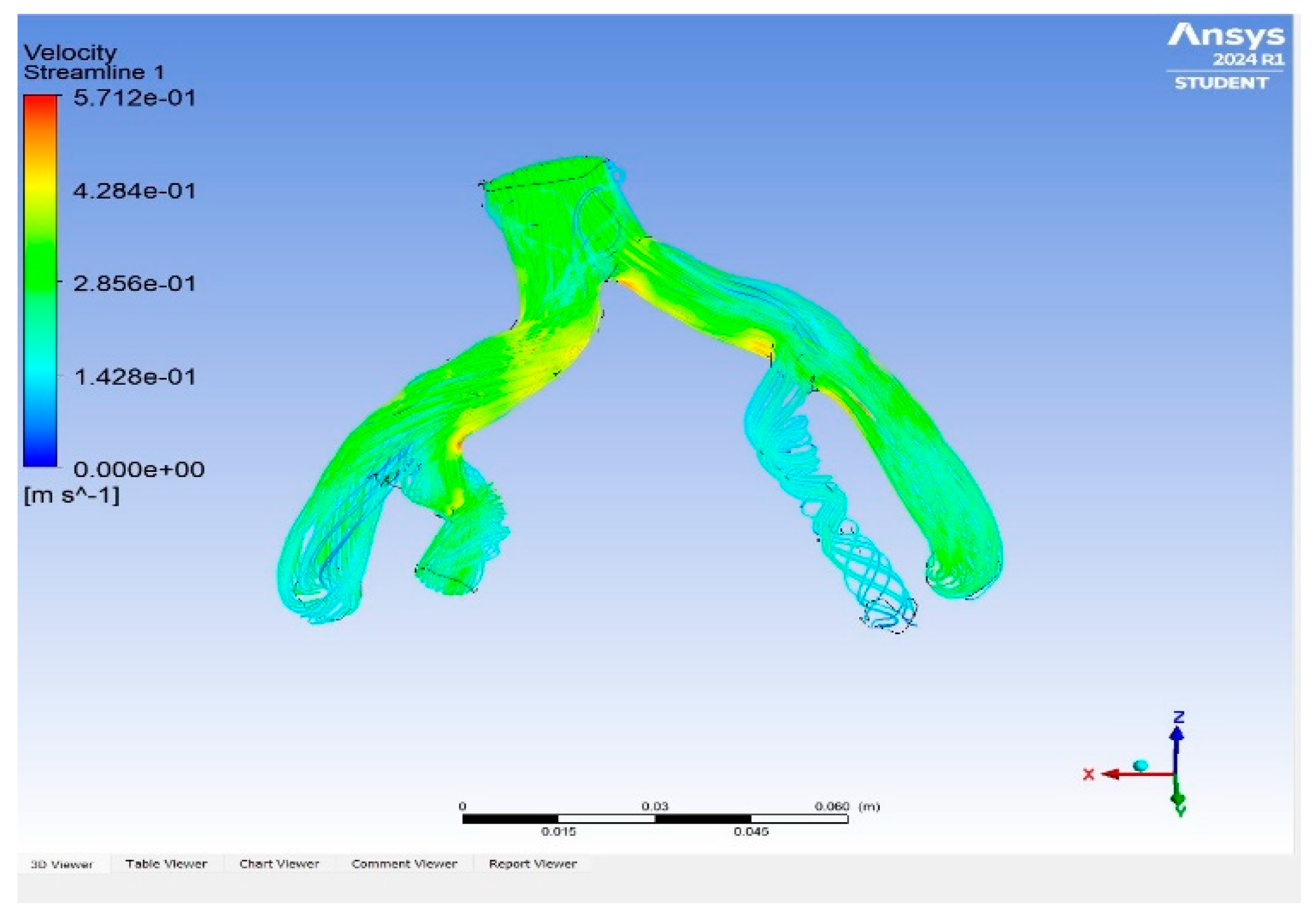Click the 0.000e+00 minimum value on the legend
This screenshot has width=1316, height=920.
[140, 468]
